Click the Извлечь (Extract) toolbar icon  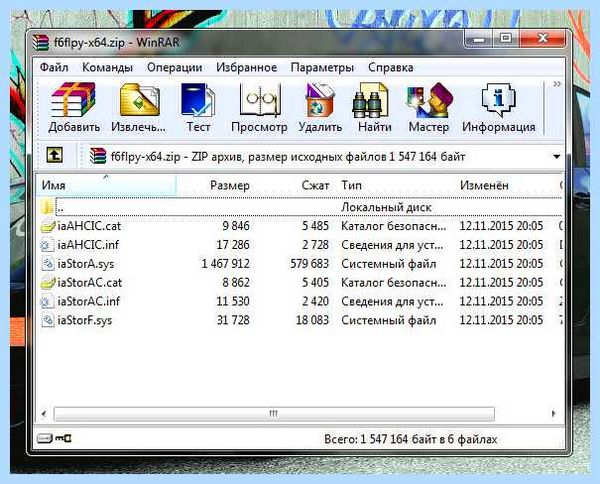click(139, 99)
